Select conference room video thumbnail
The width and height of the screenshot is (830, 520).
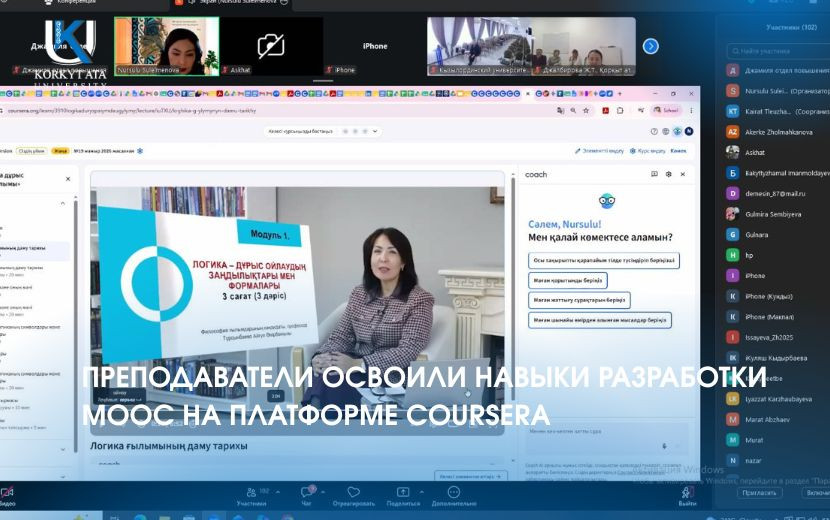(x=479, y=46)
